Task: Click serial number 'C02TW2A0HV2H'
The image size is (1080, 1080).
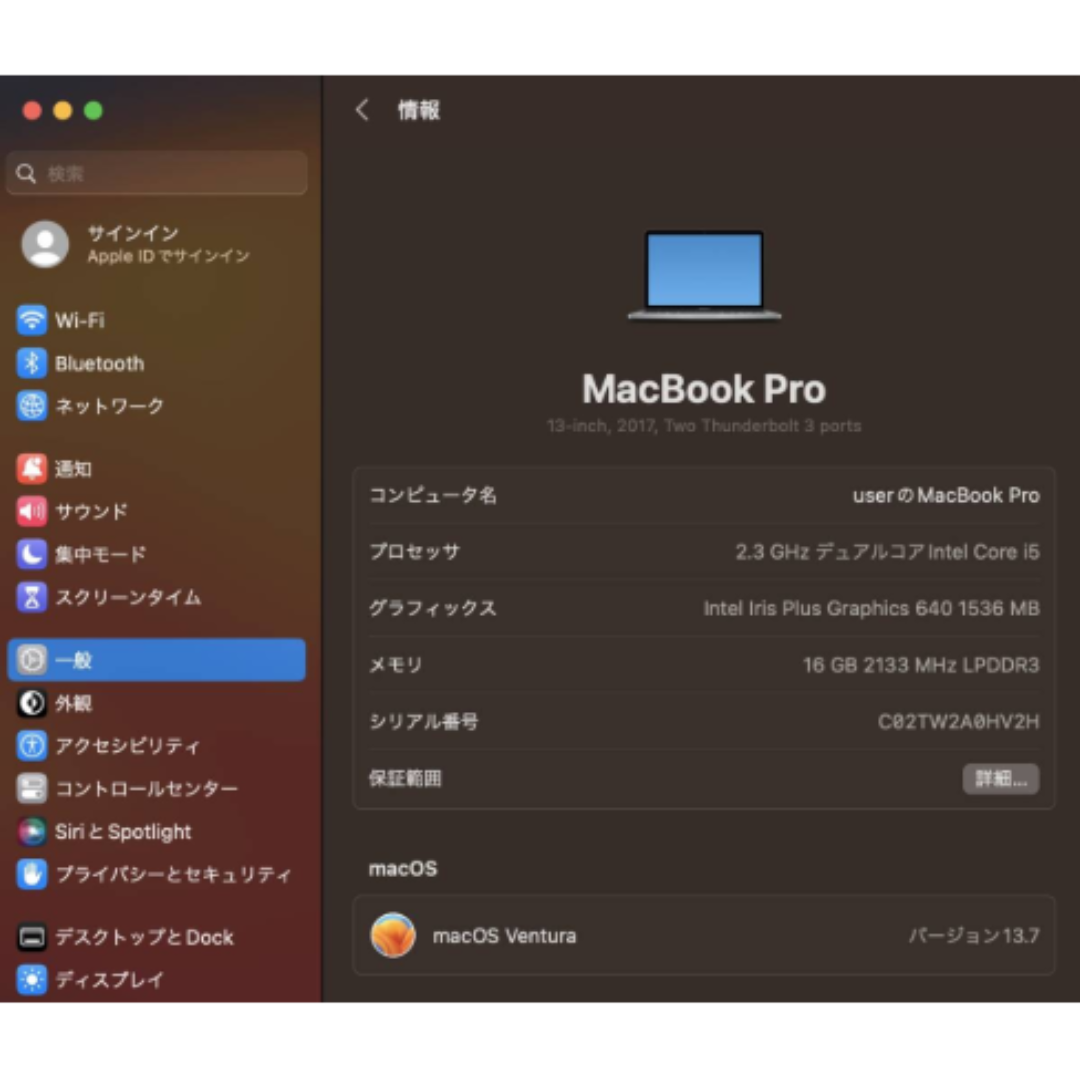Action: click(x=958, y=721)
